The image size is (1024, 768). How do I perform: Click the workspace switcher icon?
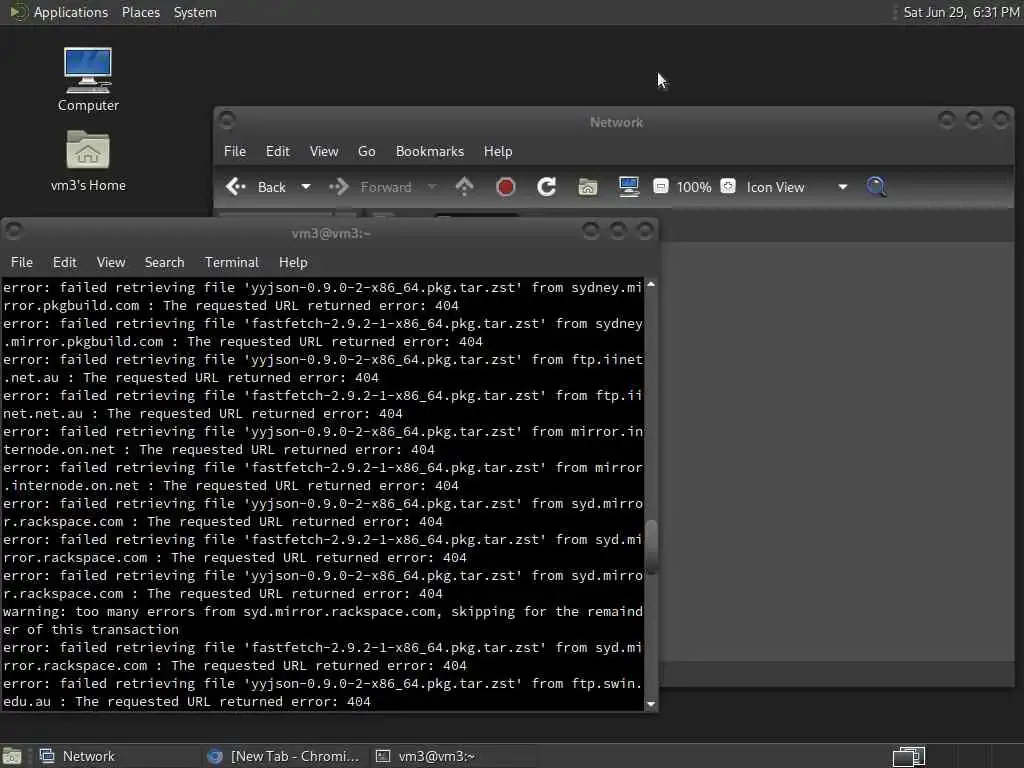point(908,756)
